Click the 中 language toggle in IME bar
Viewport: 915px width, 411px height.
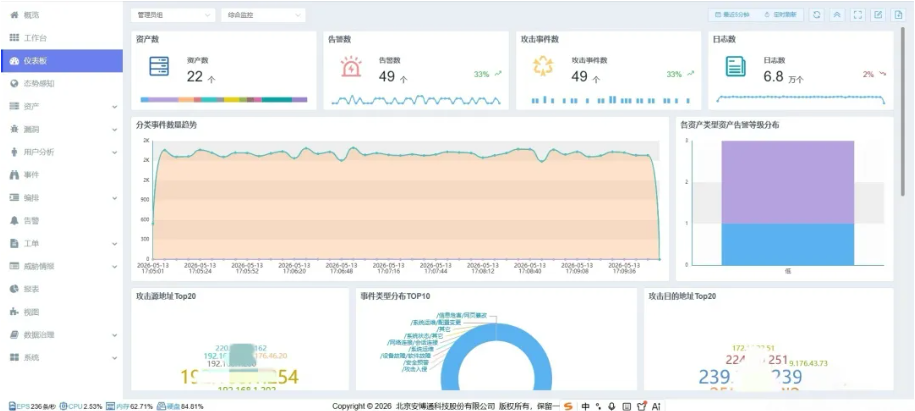[x=585, y=406]
